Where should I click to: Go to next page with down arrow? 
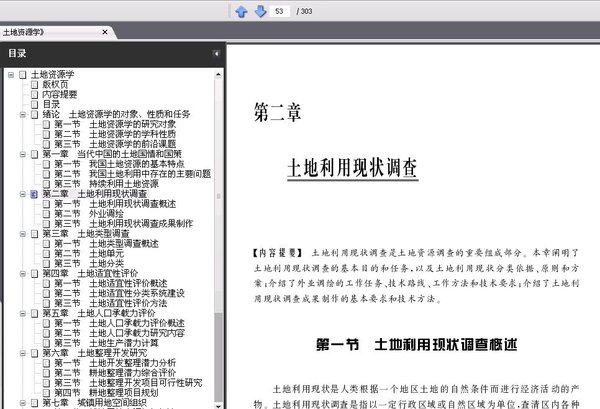coord(261,11)
